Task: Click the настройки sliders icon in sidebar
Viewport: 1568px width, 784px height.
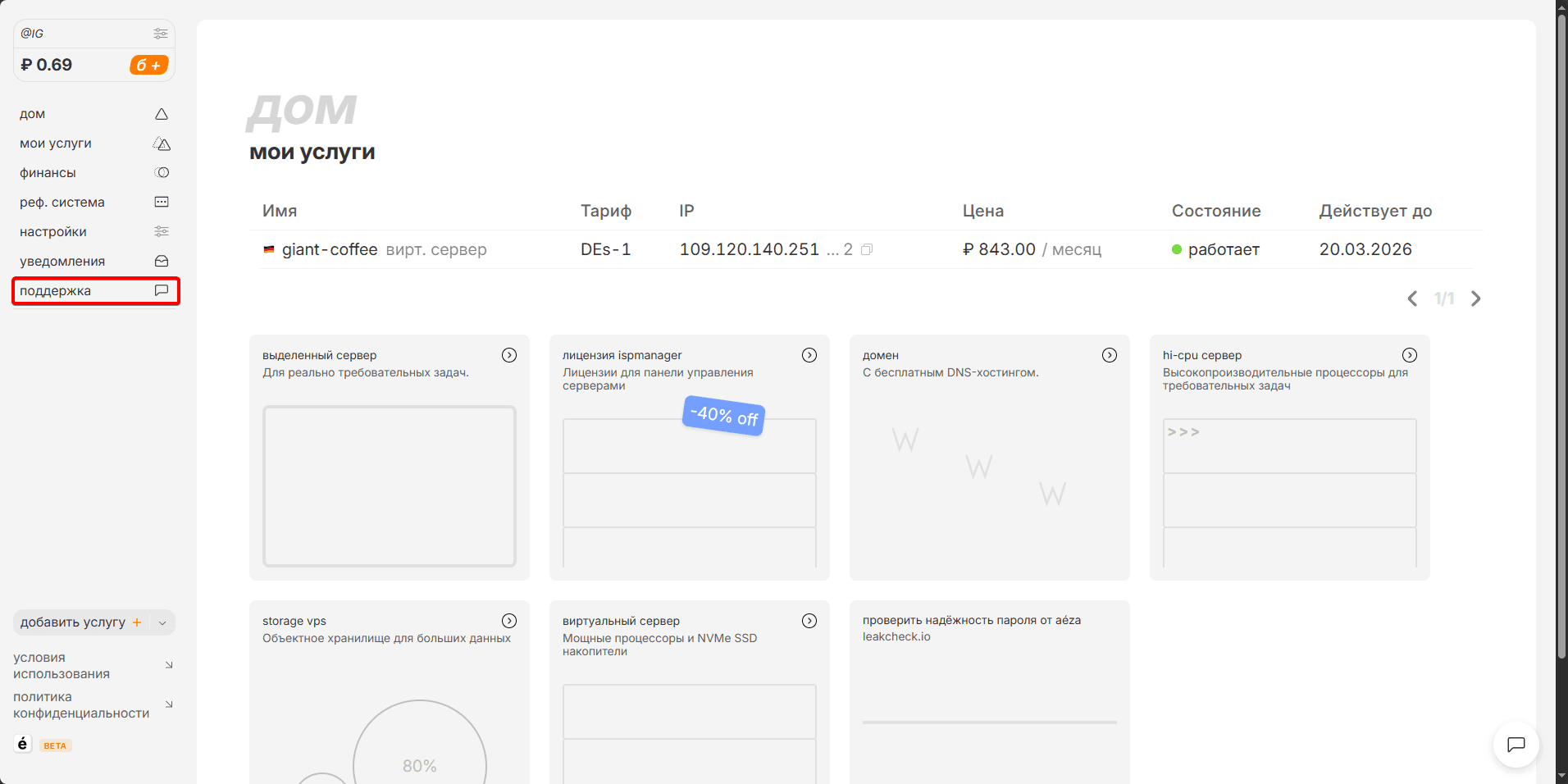Action: click(162, 232)
